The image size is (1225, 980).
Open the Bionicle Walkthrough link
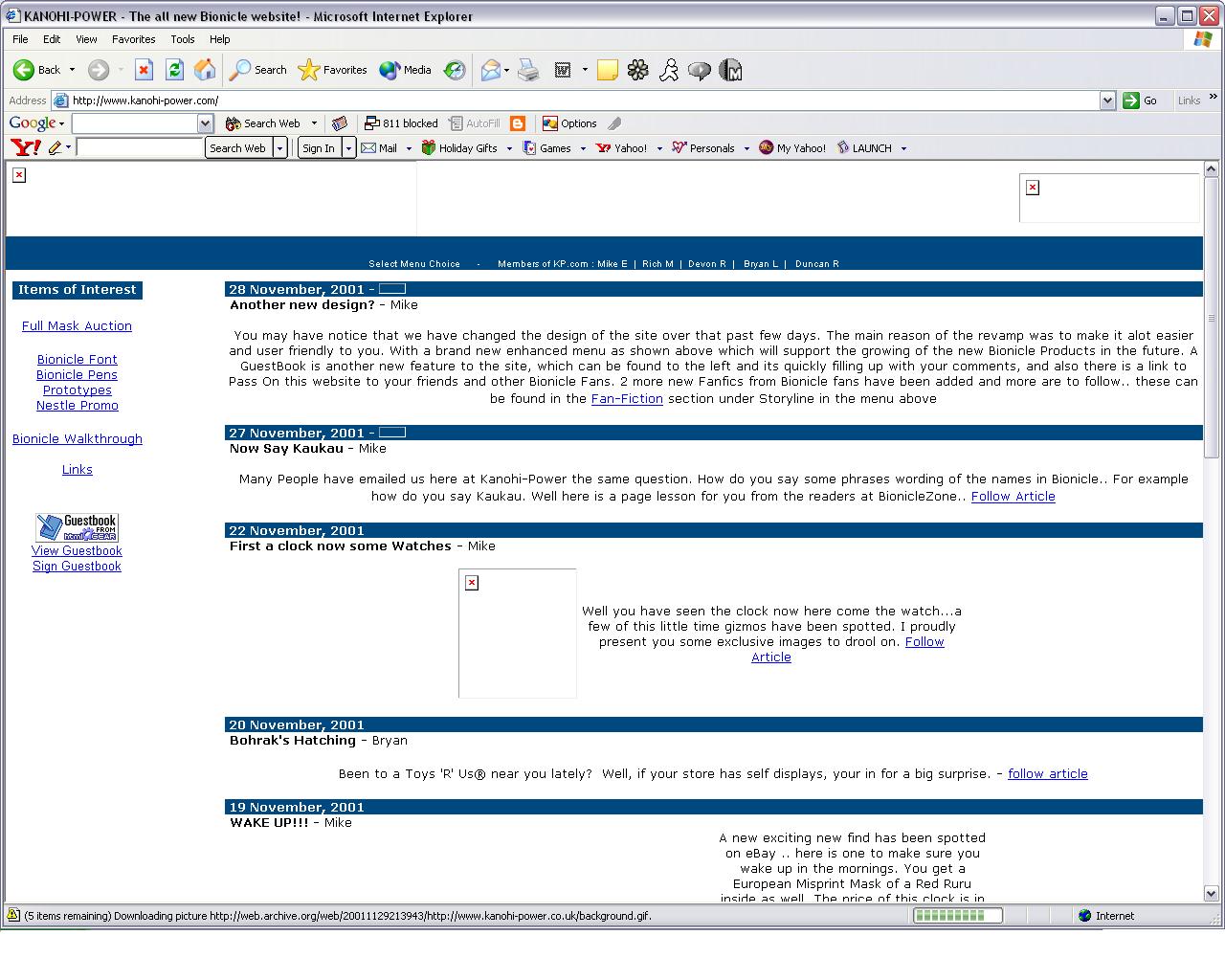tap(78, 438)
